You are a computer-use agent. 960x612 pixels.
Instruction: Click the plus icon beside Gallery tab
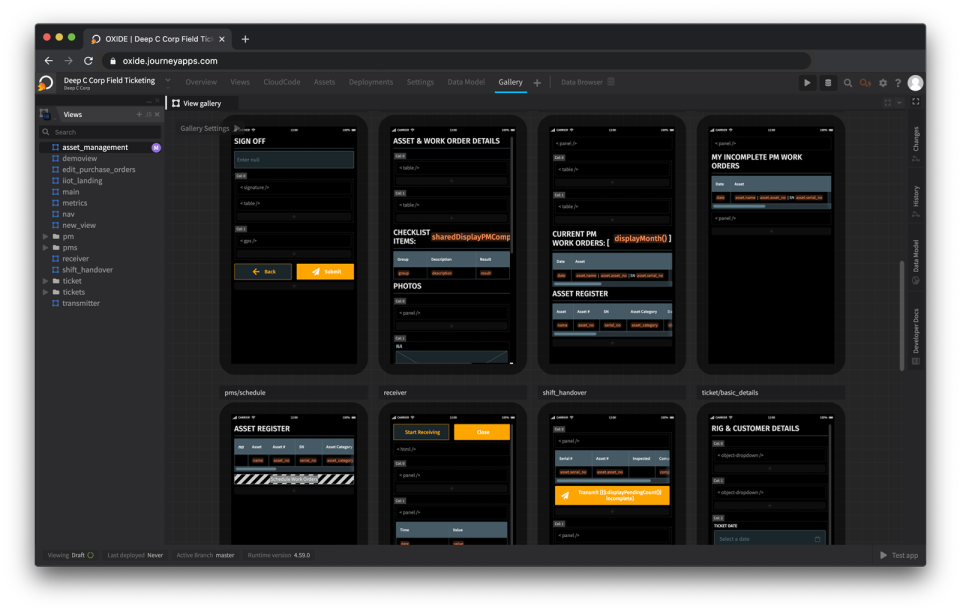pyautogui.click(x=537, y=83)
